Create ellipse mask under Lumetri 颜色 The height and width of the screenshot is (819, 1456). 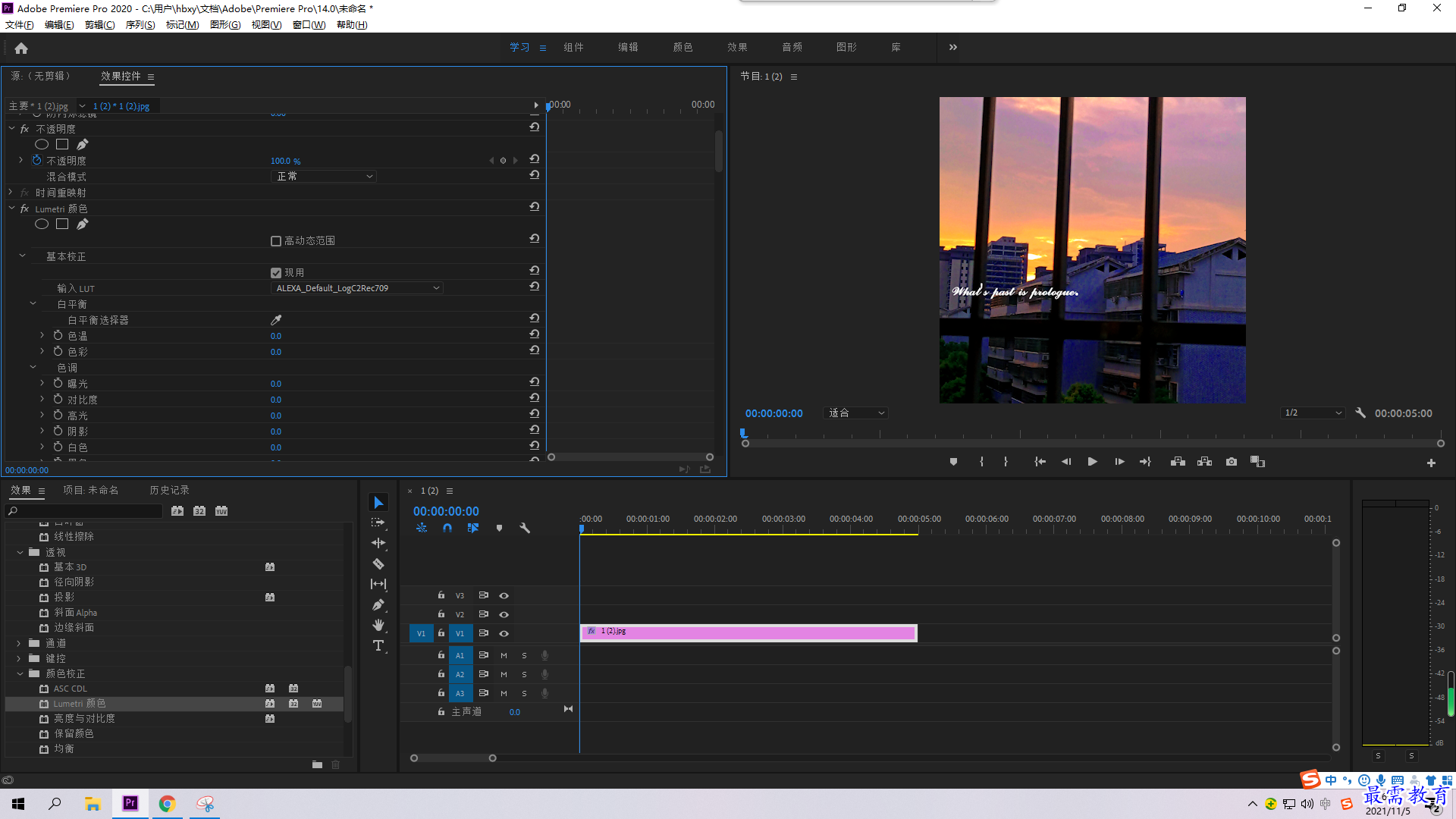pyautogui.click(x=42, y=224)
